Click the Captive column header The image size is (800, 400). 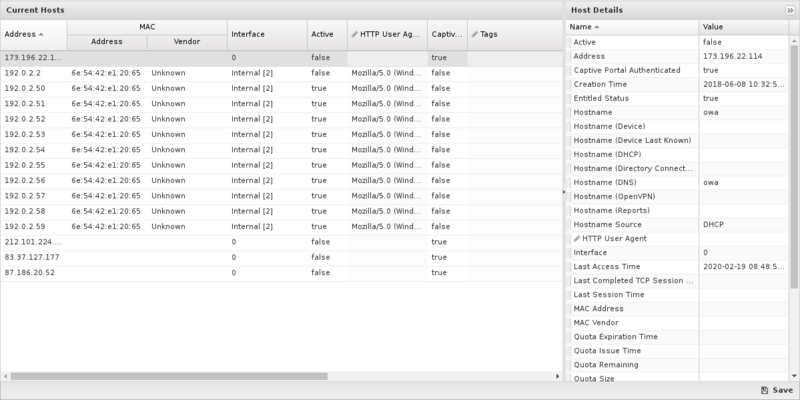(447, 34)
